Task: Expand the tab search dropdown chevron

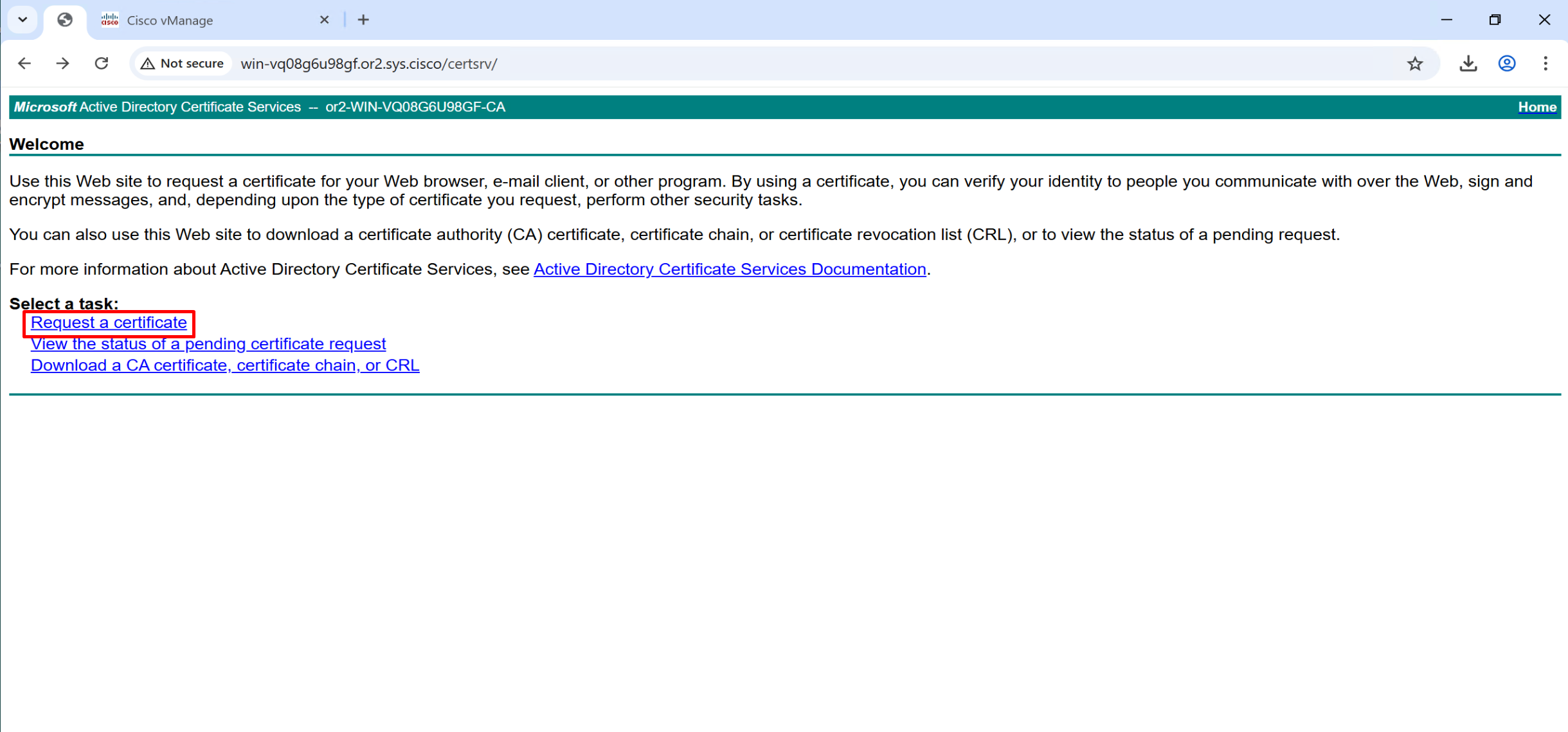Action: tap(23, 20)
